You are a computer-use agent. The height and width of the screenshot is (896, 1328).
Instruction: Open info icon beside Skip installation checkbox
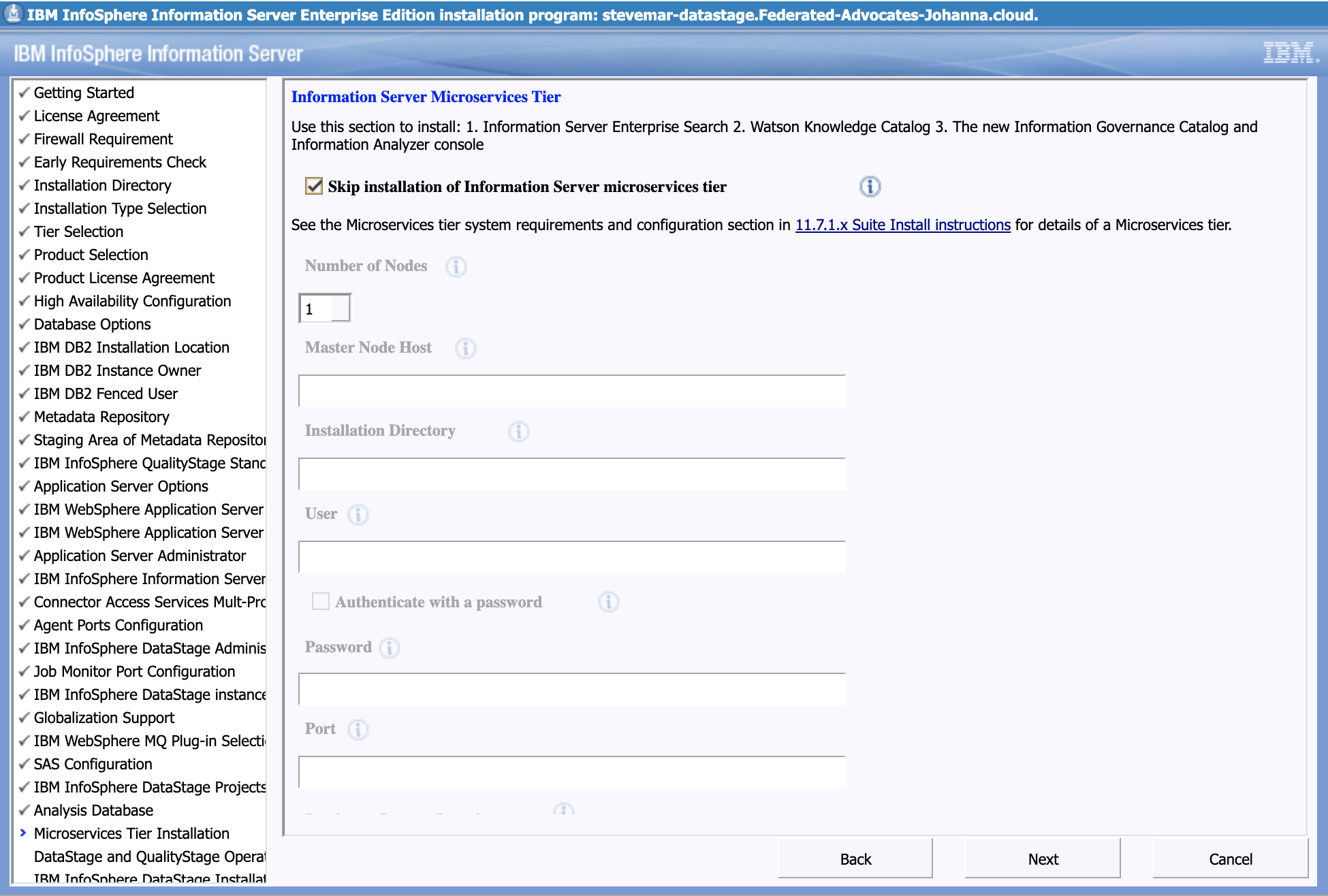coord(870,187)
